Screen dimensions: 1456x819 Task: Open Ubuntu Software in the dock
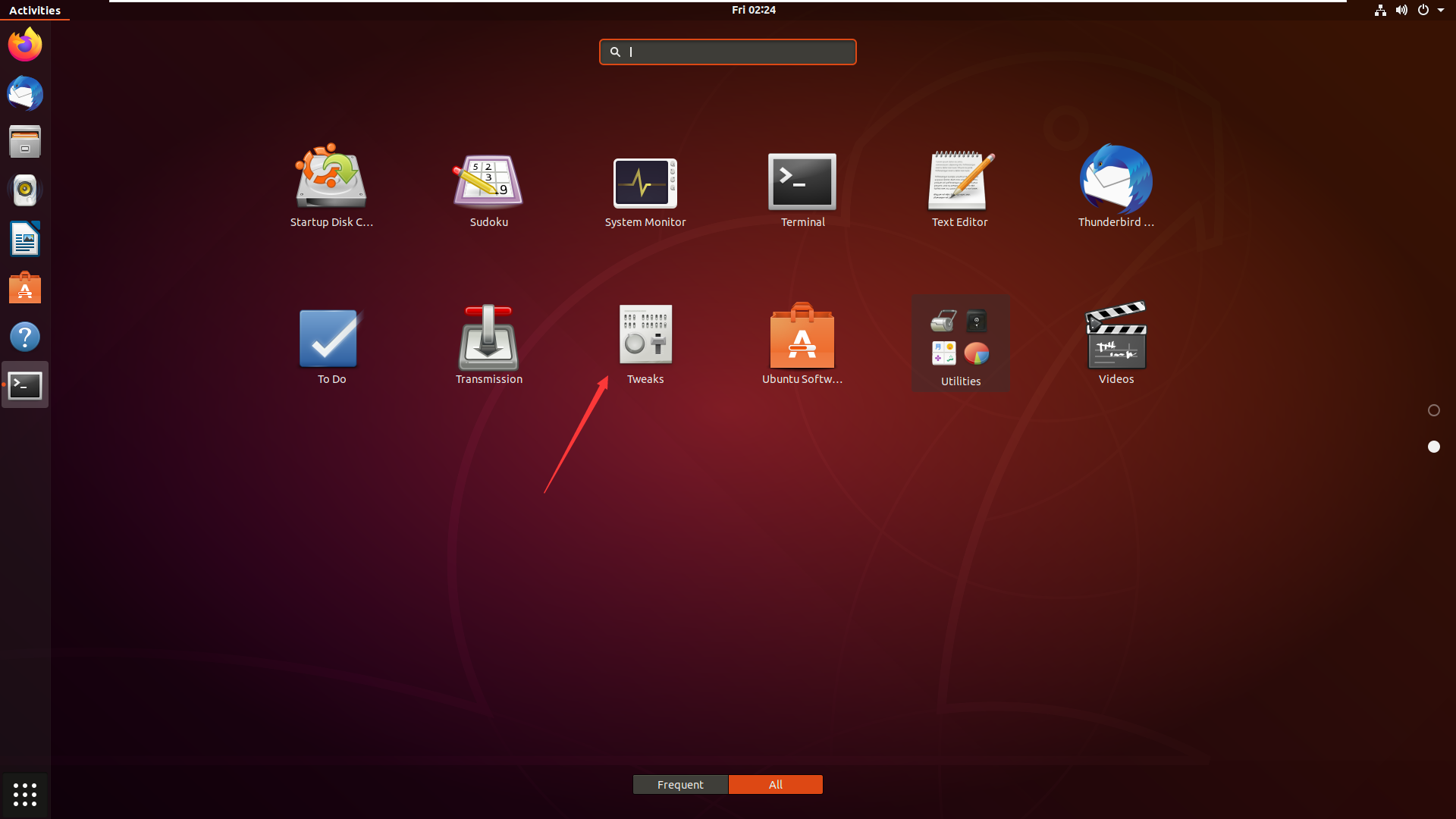click(25, 288)
